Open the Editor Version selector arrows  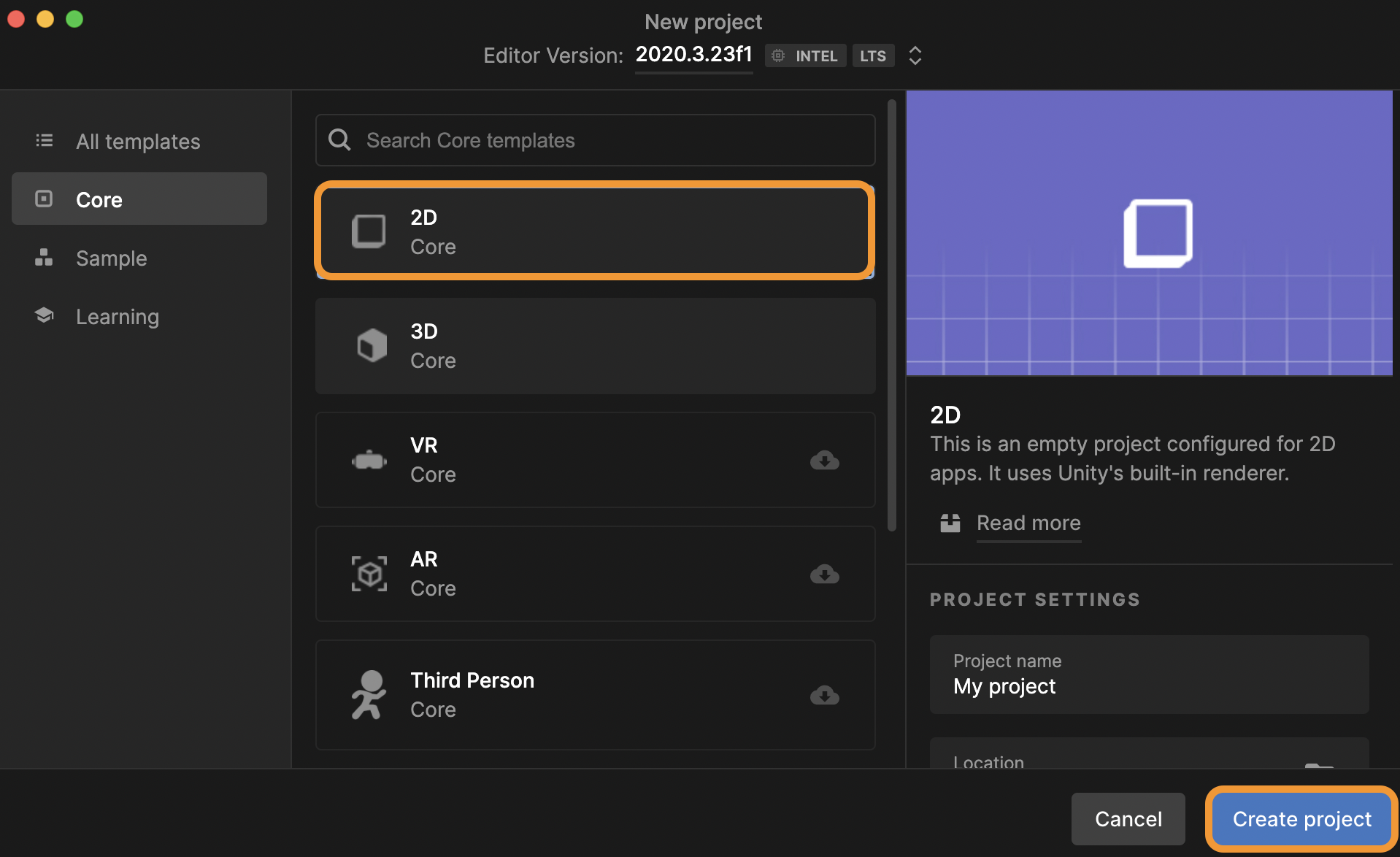915,55
